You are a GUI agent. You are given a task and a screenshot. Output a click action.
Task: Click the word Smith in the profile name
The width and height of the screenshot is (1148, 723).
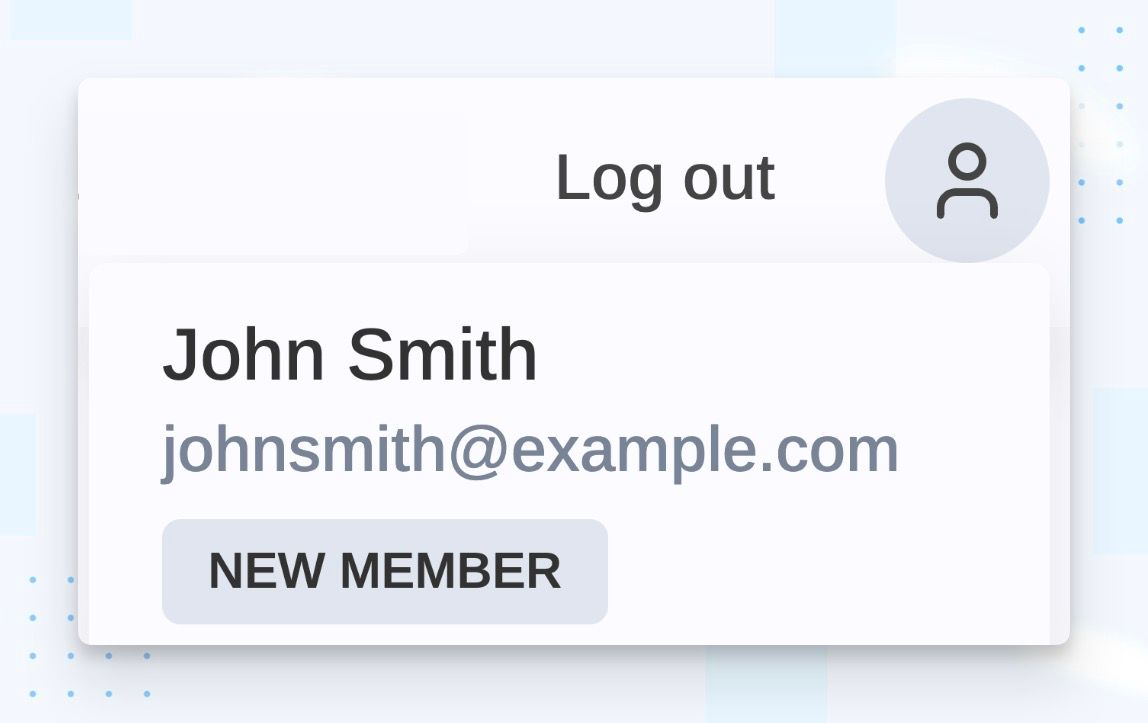click(x=443, y=355)
